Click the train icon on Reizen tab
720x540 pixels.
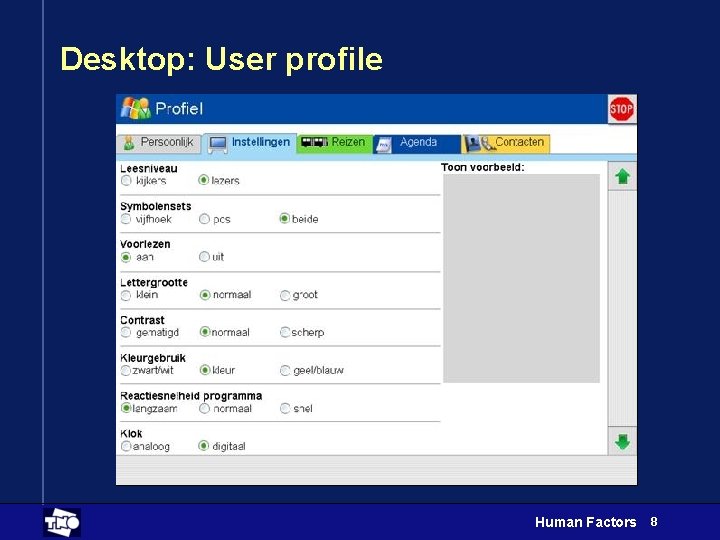pyautogui.click(x=315, y=142)
